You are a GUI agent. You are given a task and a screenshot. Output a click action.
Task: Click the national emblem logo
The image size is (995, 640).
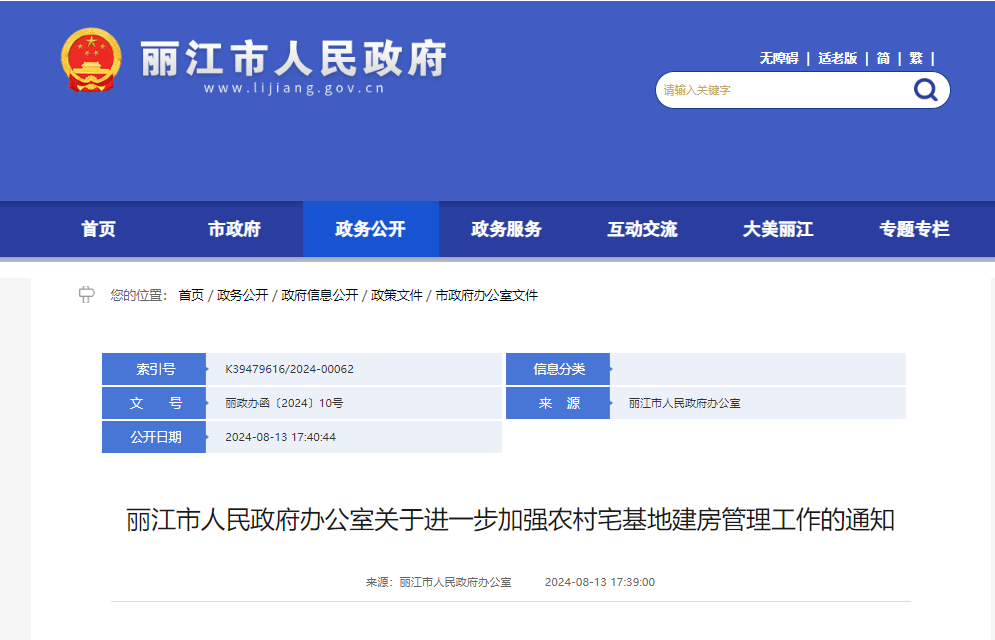tap(91, 60)
